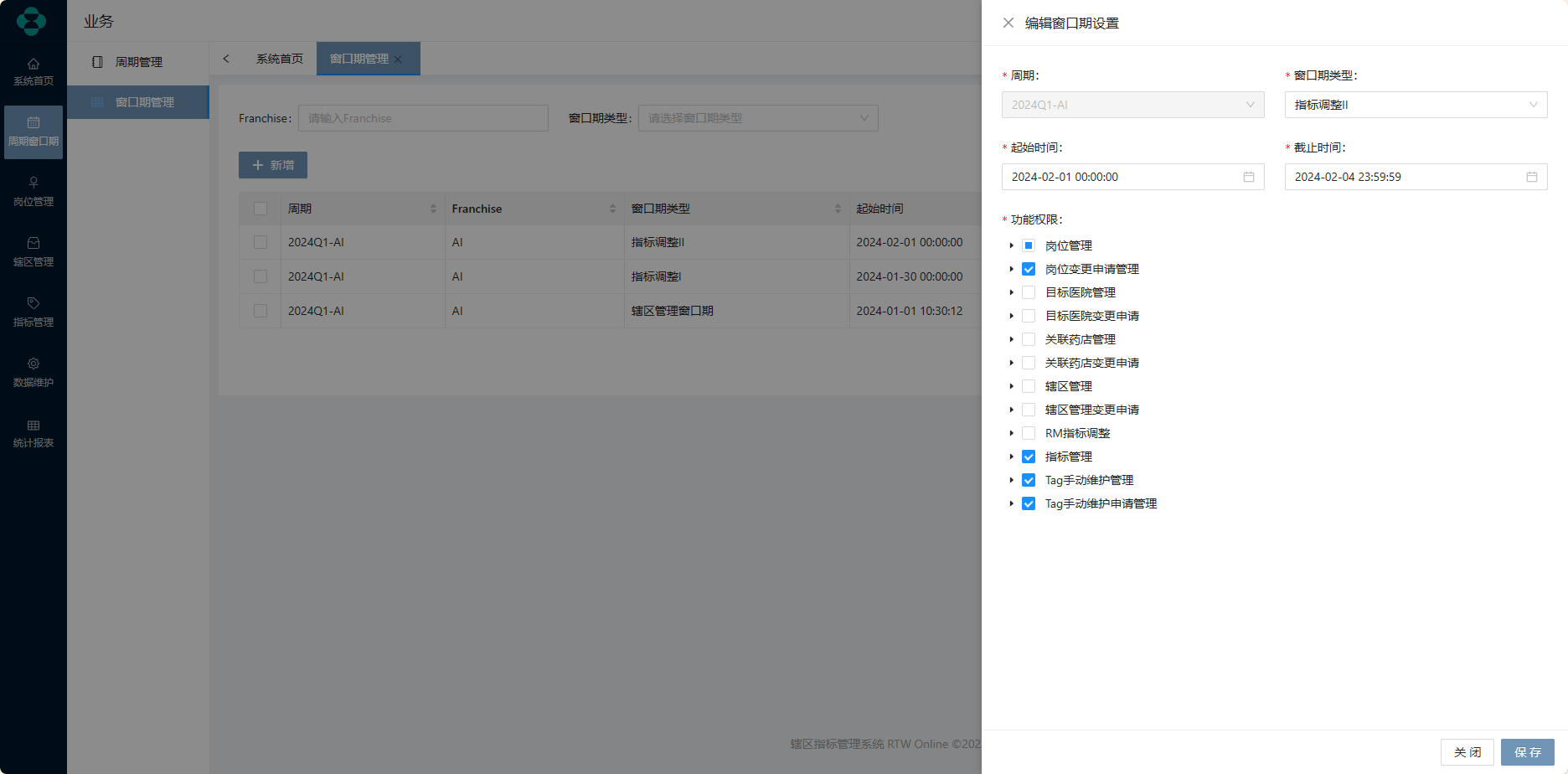Switch to 系统首页 tab
This screenshot has height=774, width=1568.
pos(280,59)
